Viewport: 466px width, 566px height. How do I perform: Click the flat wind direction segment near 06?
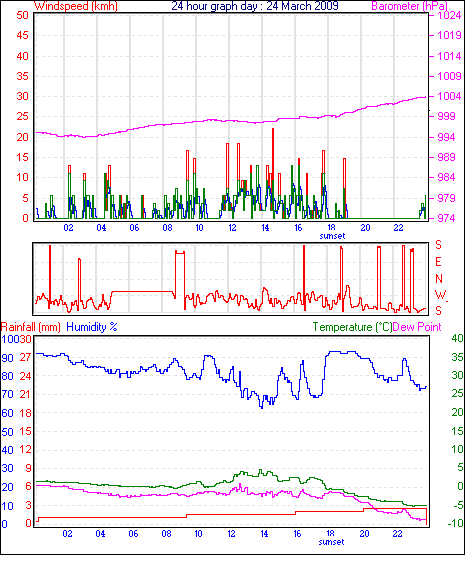[x=143, y=291]
